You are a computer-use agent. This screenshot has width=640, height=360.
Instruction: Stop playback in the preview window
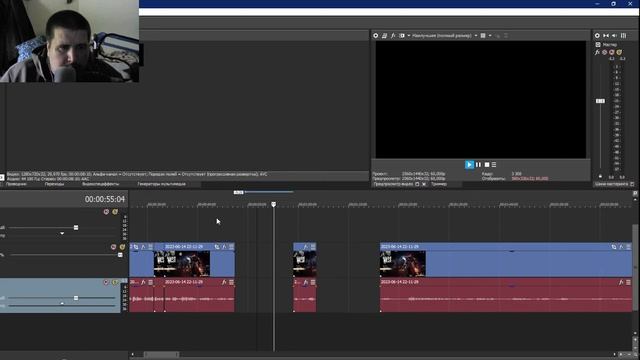(487, 164)
